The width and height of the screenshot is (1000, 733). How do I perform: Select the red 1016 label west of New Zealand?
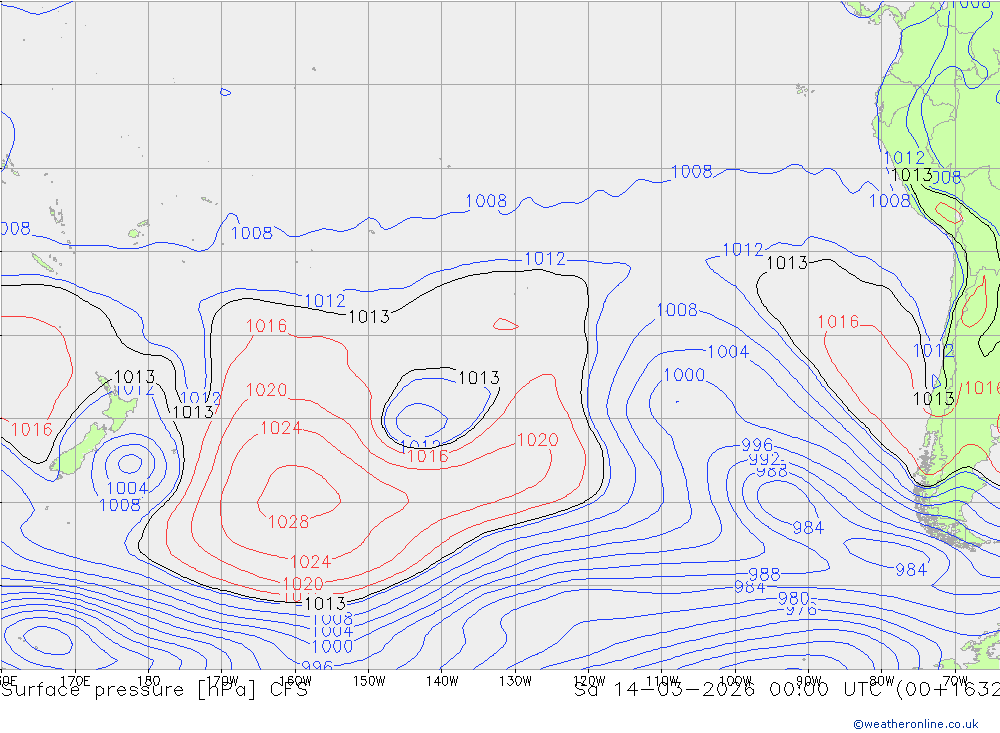click(x=31, y=429)
